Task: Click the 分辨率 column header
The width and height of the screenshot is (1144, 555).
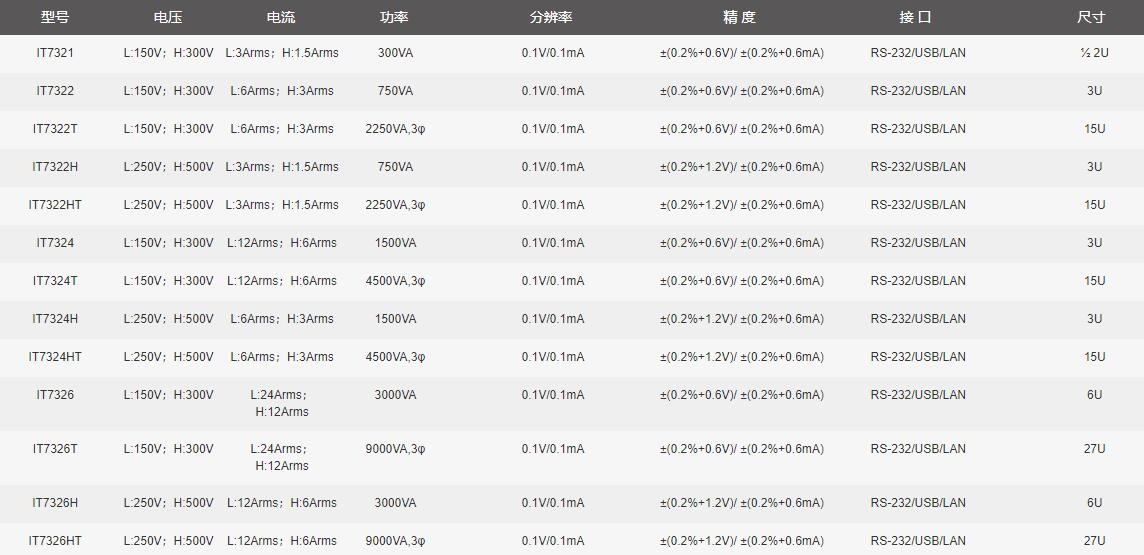Action: pos(551,17)
